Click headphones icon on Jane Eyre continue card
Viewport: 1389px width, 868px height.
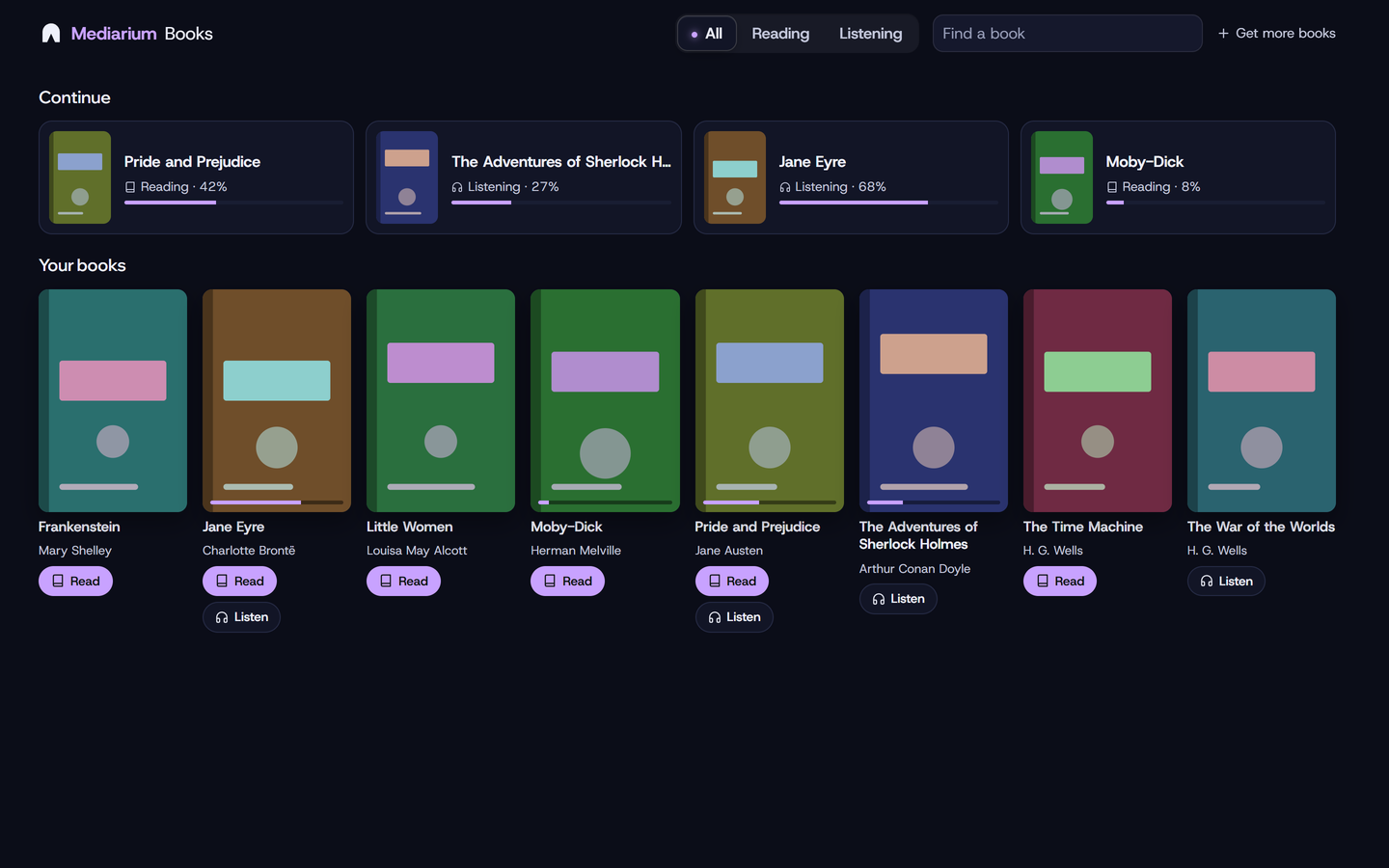click(x=785, y=187)
